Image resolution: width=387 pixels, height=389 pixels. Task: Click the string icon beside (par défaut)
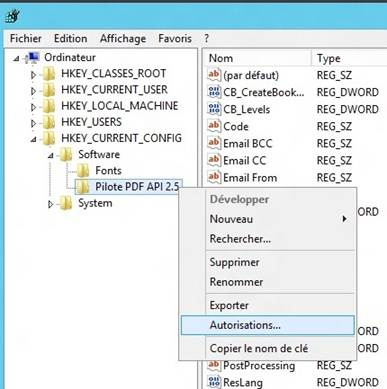214,75
